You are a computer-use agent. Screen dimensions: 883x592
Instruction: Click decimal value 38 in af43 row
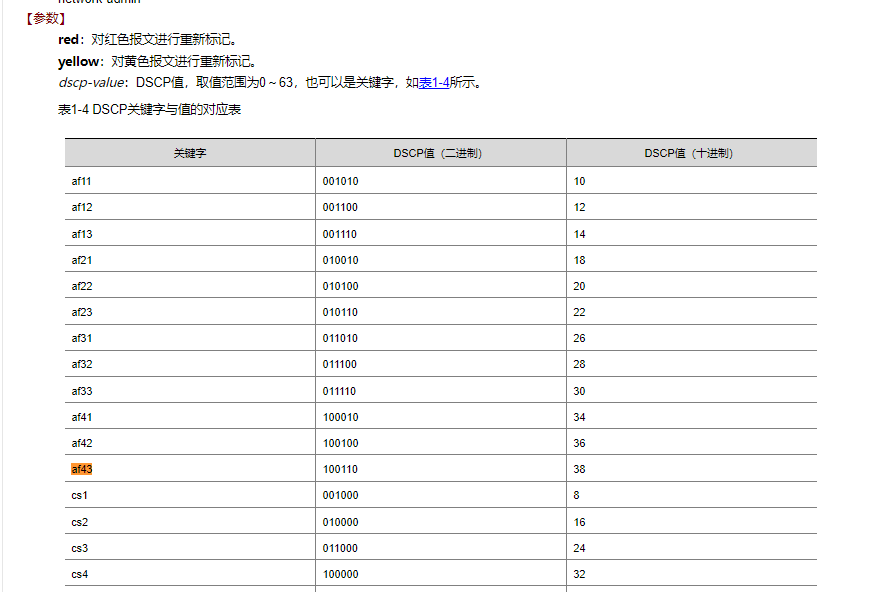(579, 469)
